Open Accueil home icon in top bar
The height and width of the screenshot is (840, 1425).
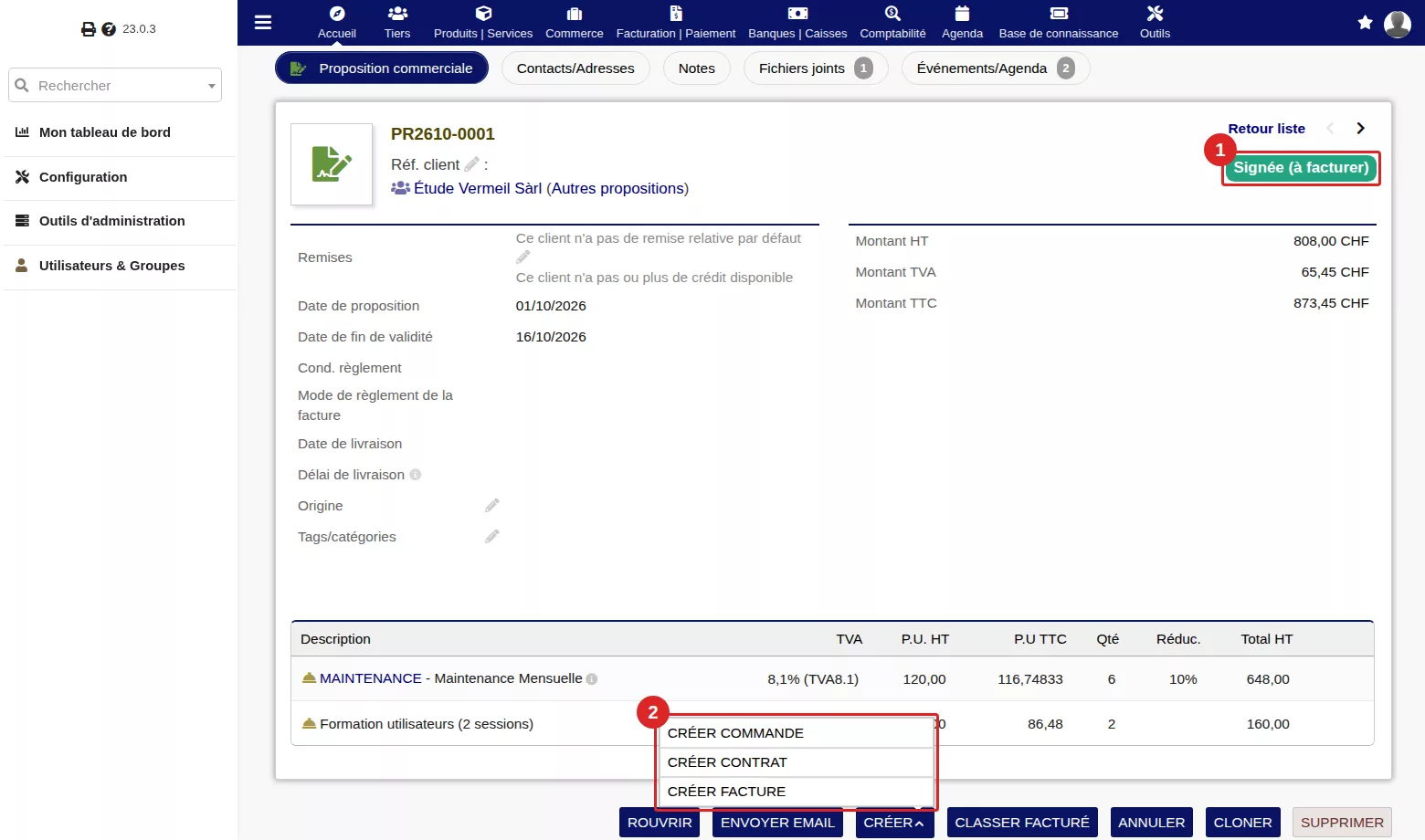click(x=337, y=14)
